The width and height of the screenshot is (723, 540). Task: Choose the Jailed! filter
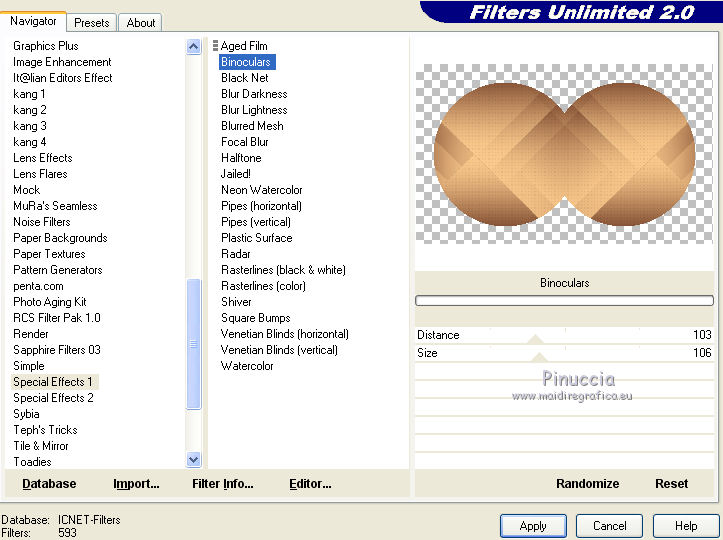pos(236,174)
